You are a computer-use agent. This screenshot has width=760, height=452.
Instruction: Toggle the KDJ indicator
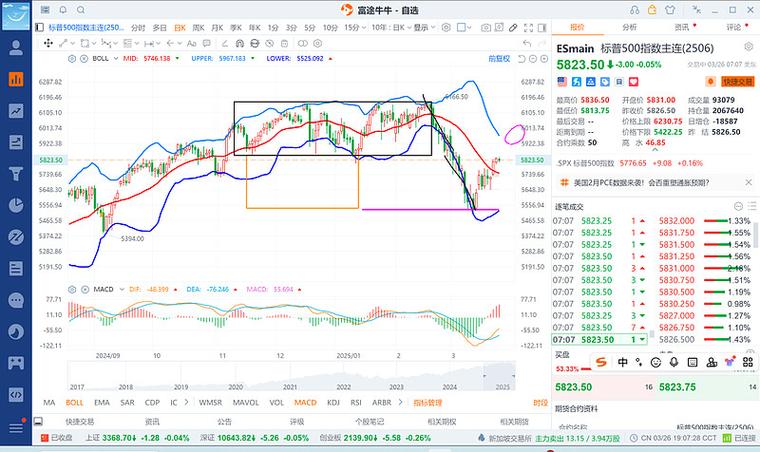tap(333, 403)
